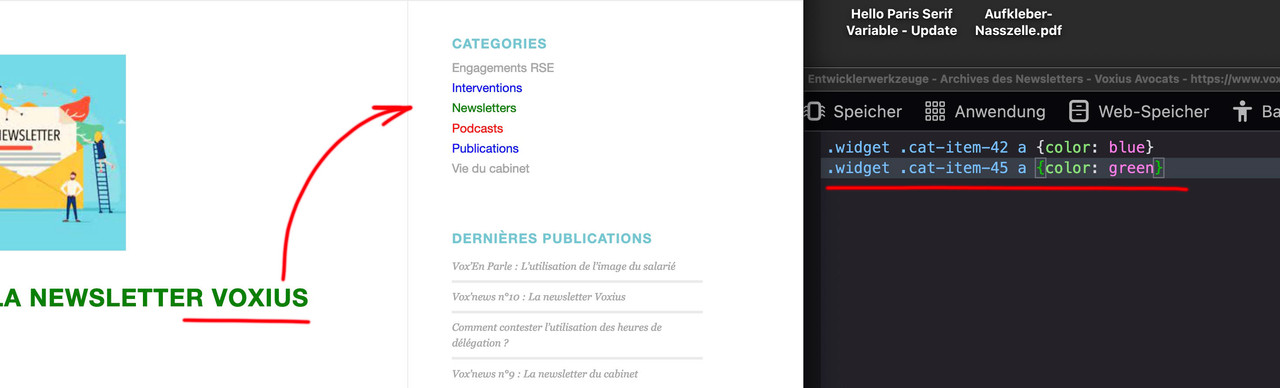This screenshot has height=388, width=1280.
Task: Click the DERNIÈRES PUBLICATIONS heading
Action: tap(551, 238)
